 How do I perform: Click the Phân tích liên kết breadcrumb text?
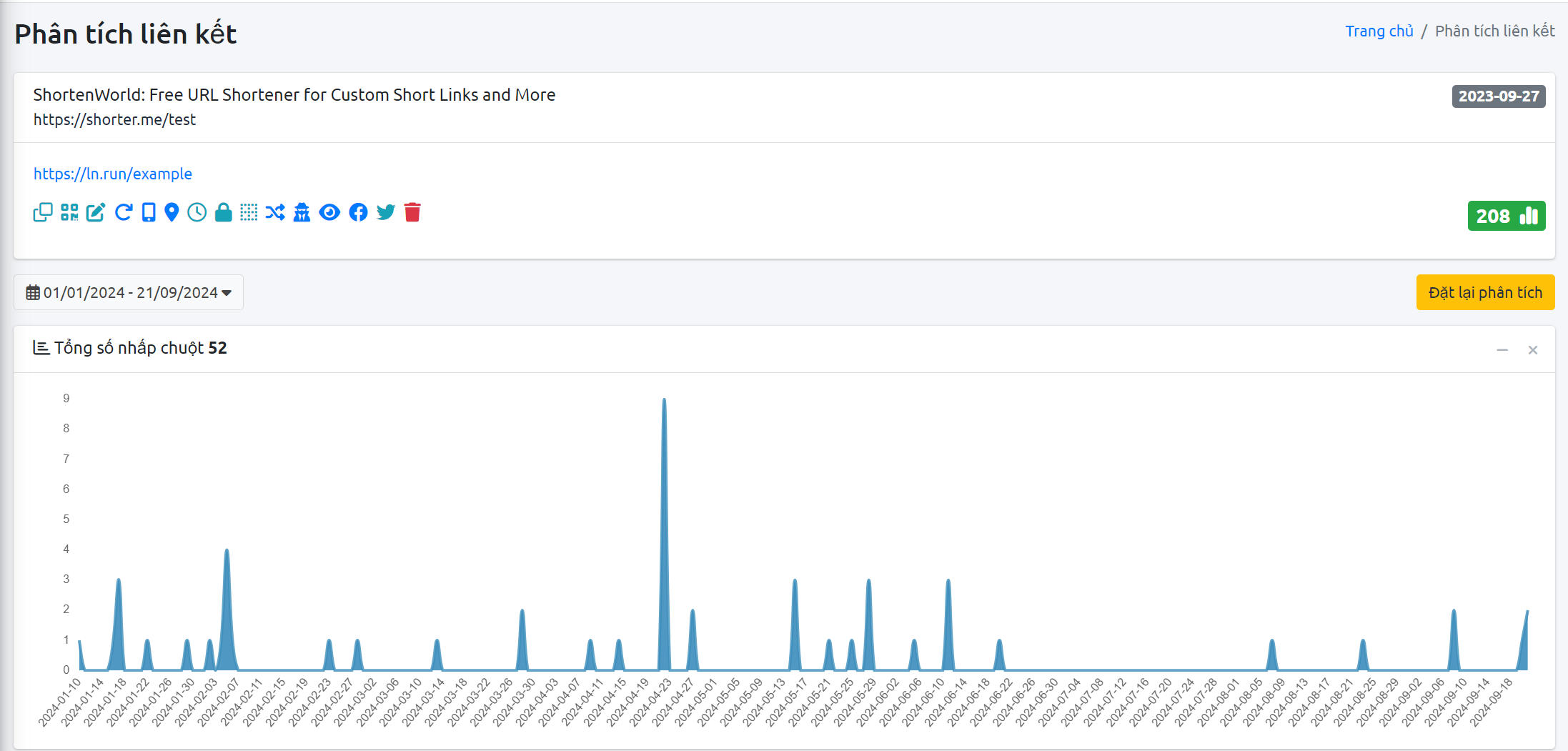click(x=1495, y=31)
